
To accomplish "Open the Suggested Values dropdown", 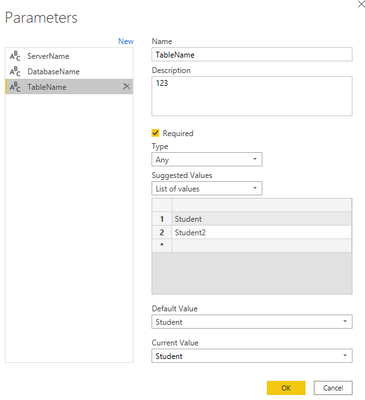I will (x=207, y=188).
